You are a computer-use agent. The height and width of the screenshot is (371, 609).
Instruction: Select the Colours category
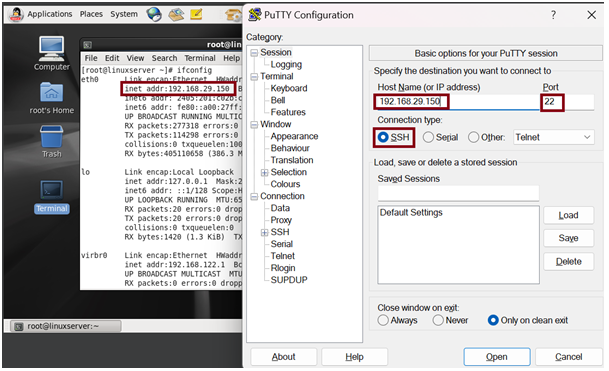285,184
